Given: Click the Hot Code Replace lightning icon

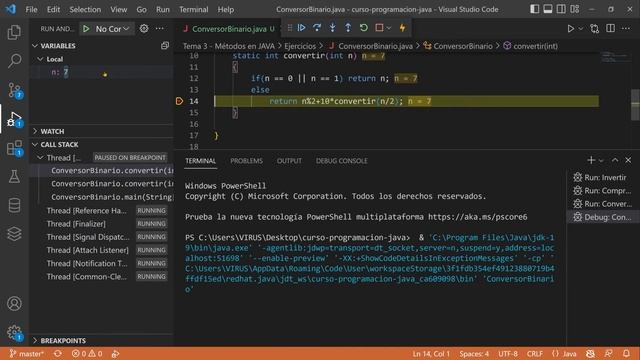Looking at the screenshot, I should pyautogui.click(x=403, y=28).
